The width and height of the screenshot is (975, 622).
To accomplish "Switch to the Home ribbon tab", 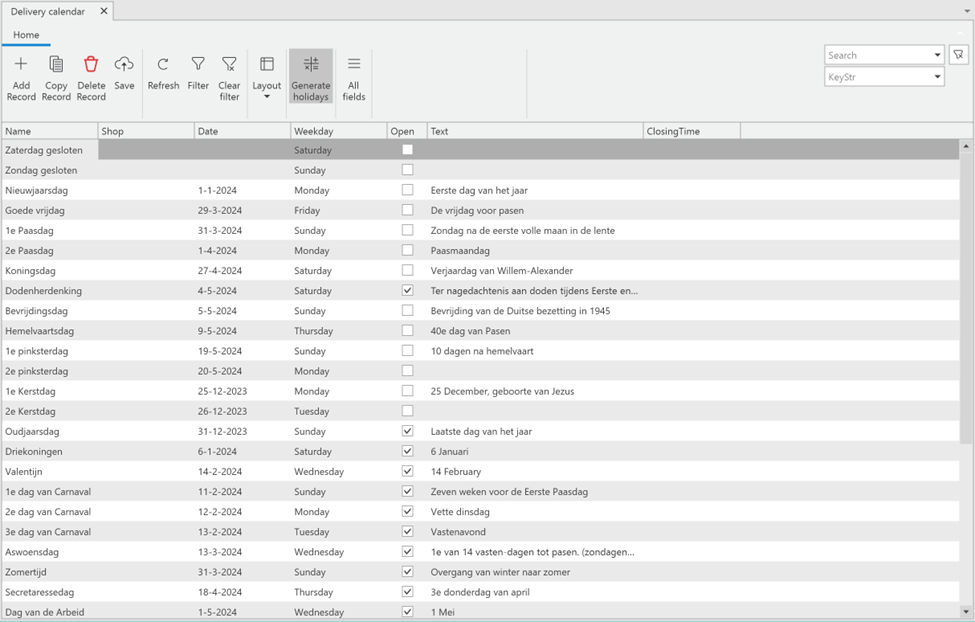I will pyautogui.click(x=27, y=35).
